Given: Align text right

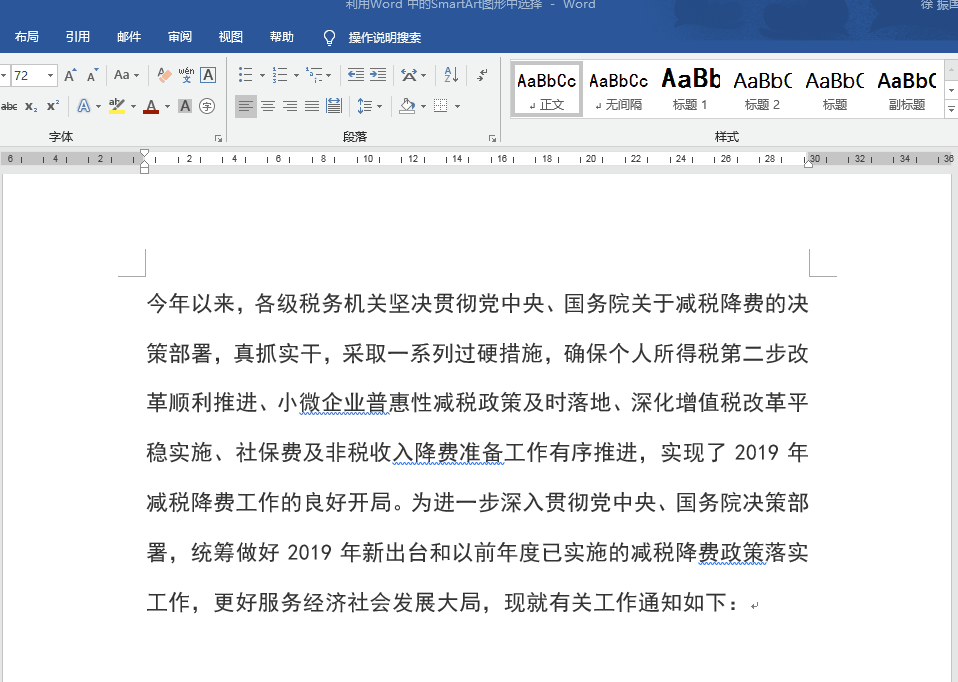Looking at the screenshot, I should coord(290,106).
